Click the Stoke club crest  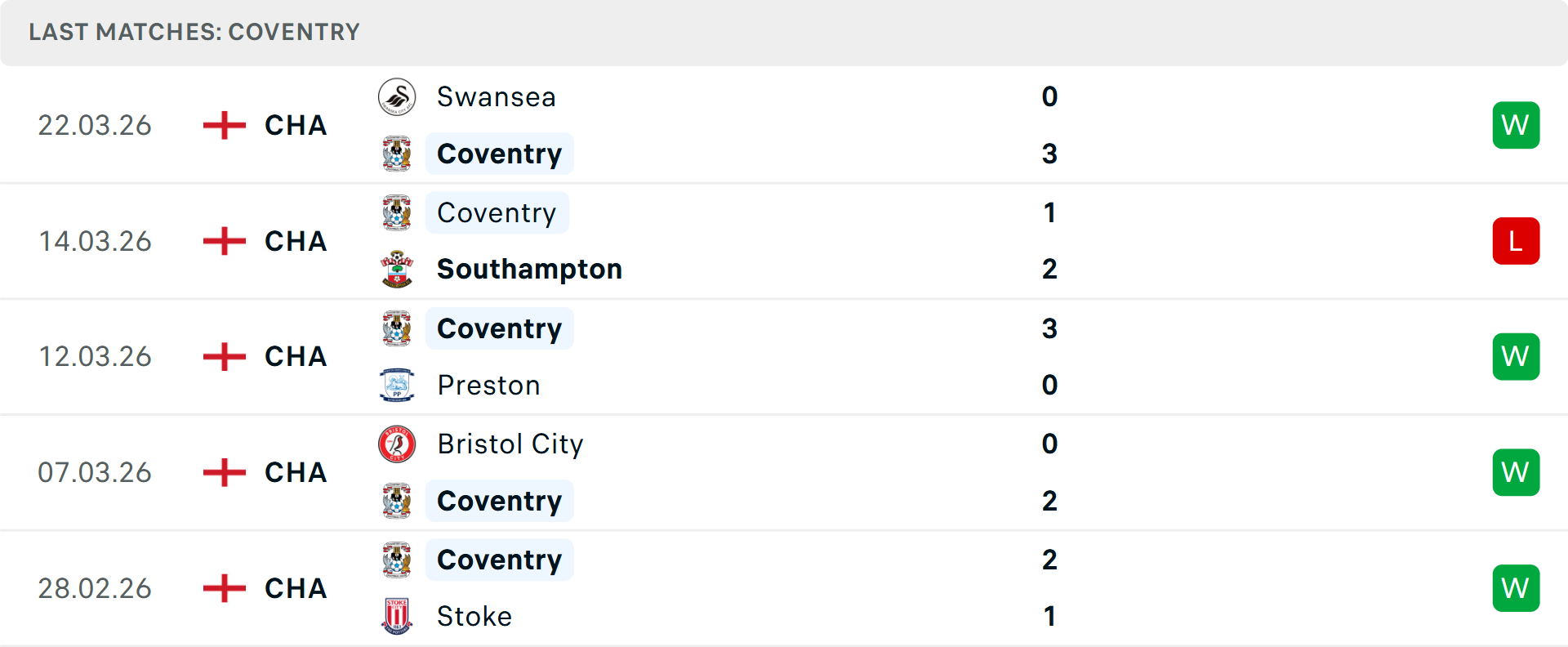[398, 617]
